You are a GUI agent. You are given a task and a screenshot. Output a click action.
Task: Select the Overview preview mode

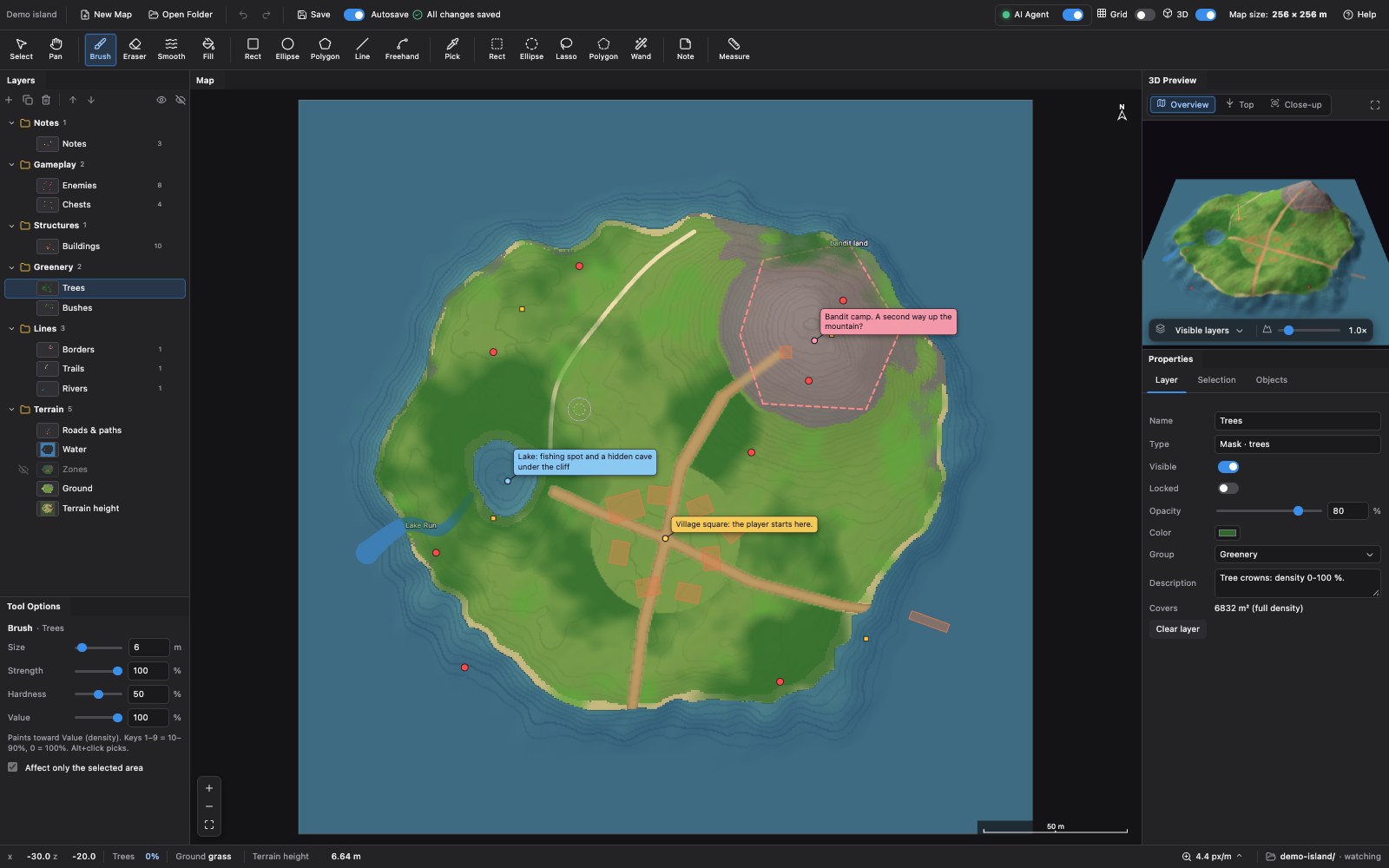pos(1182,105)
